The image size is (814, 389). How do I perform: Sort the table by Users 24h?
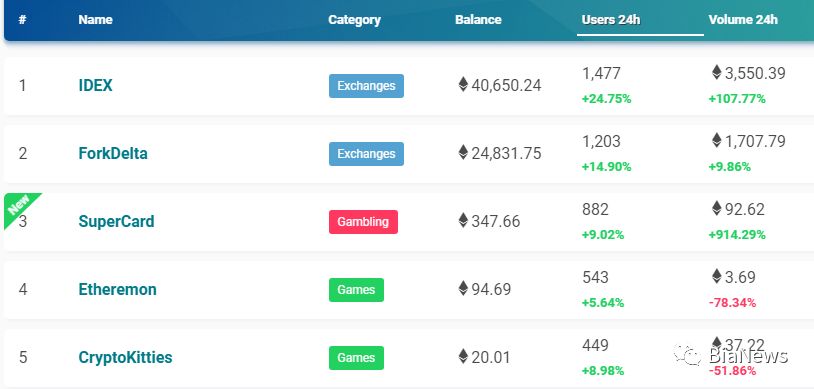coord(610,20)
